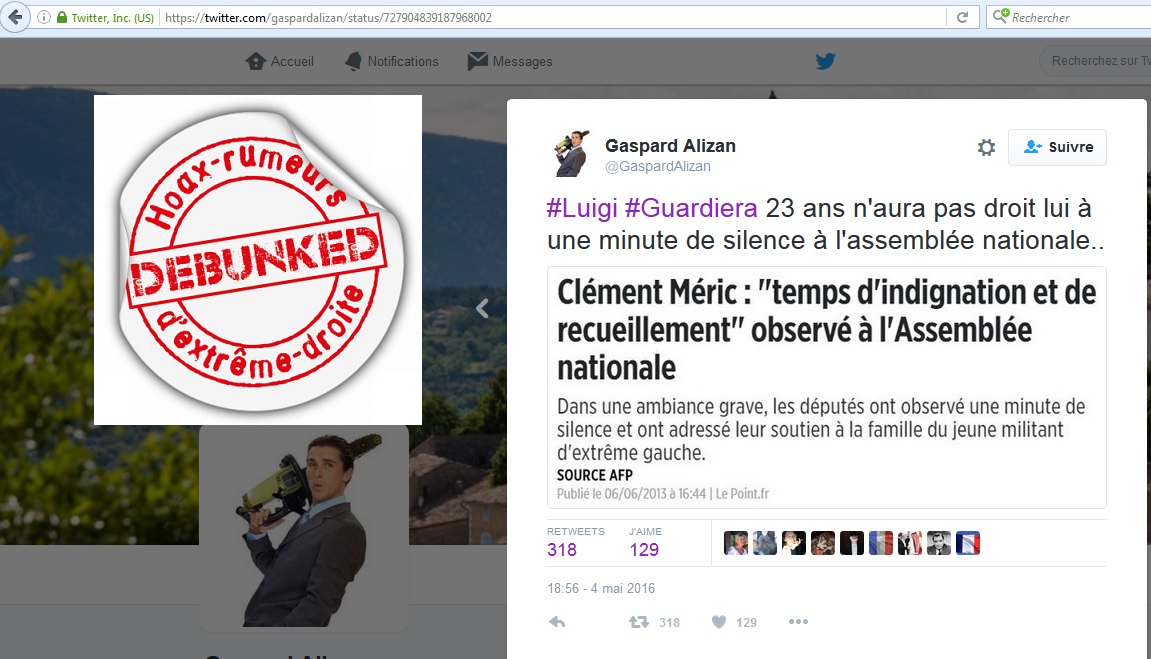Click the reply arrow under the tweet
This screenshot has width=1151, height=659.
(557, 622)
